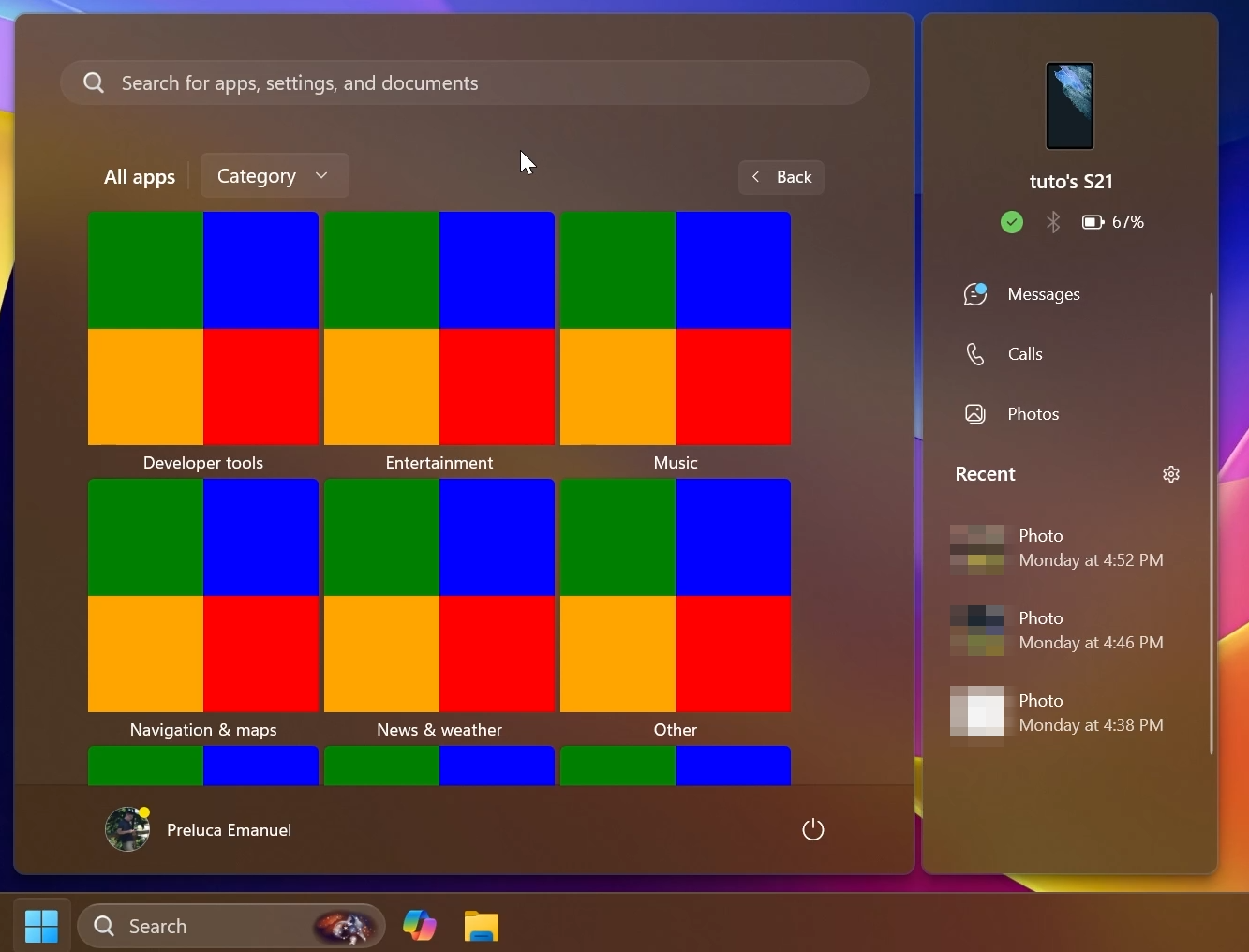Click the phone Bluetooth status icon
Viewport: 1249px width, 952px height.
point(1054,222)
